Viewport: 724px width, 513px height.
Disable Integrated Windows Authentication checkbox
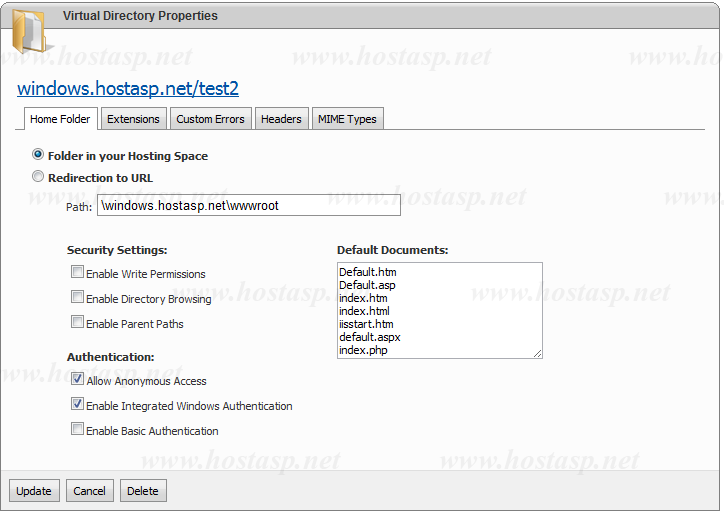77,405
